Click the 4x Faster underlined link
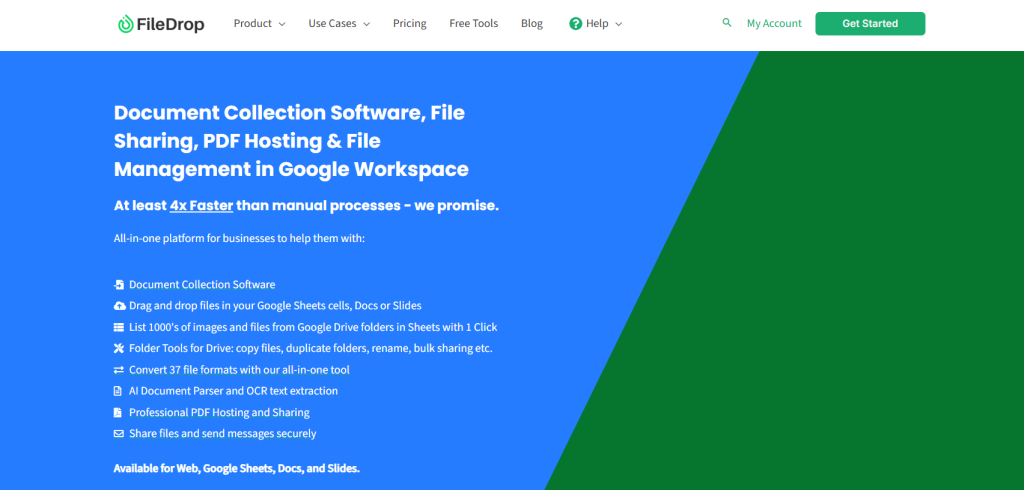This screenshot has height=490, width=1024. (x=201, y=205)
